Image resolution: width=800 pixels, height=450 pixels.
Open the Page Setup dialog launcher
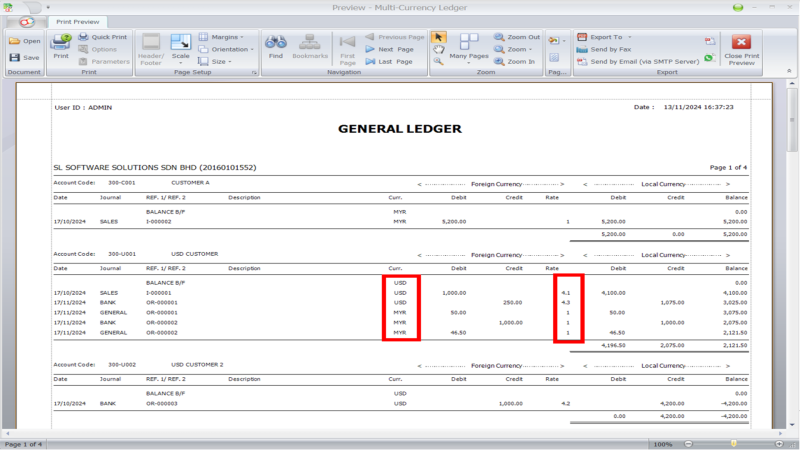[254, 72]
